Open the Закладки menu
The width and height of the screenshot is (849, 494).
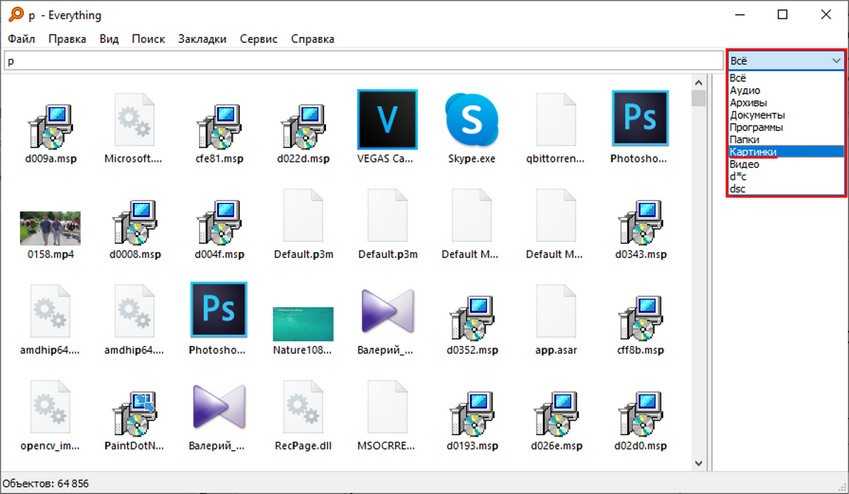[x=202, y=39]
